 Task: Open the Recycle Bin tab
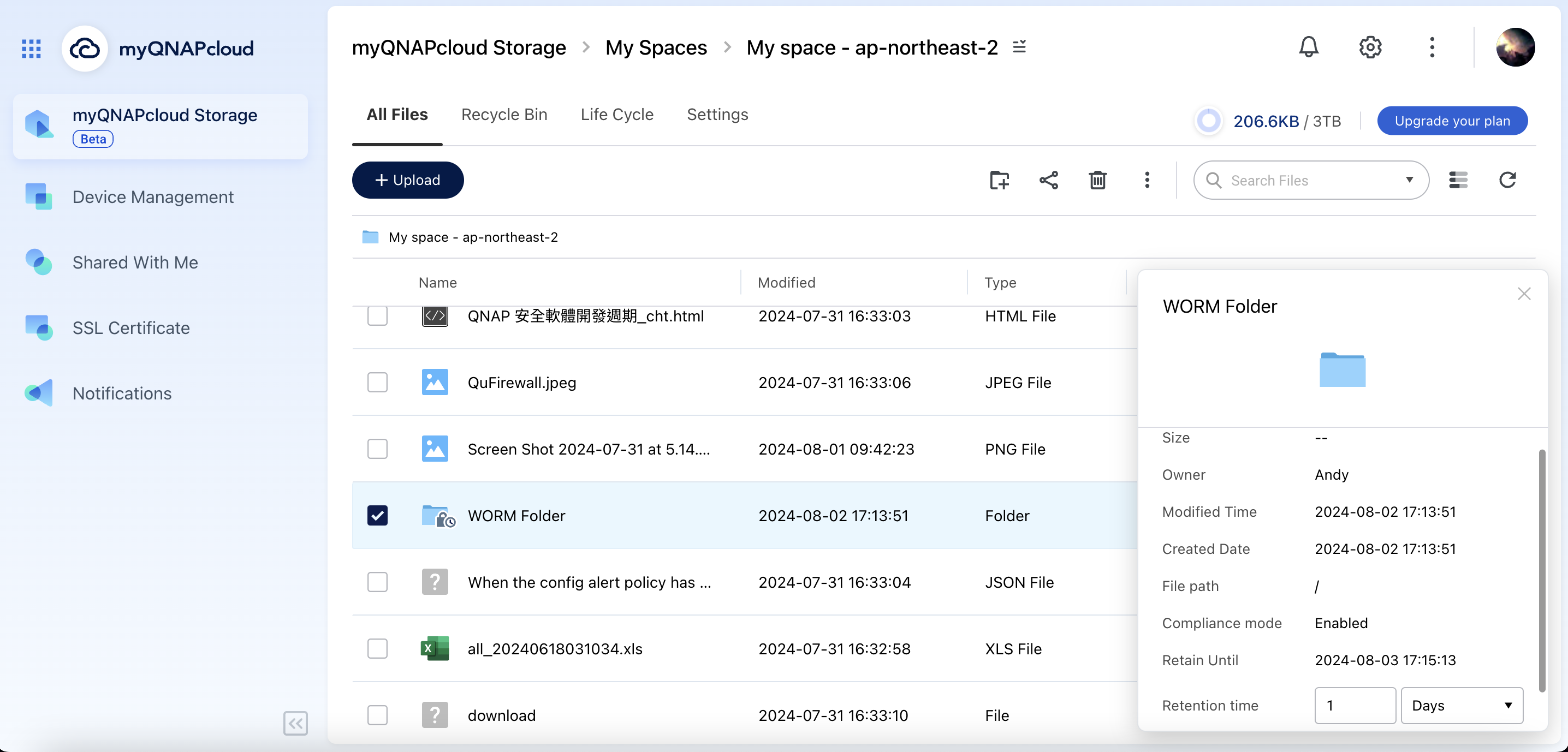pos(504,115)
